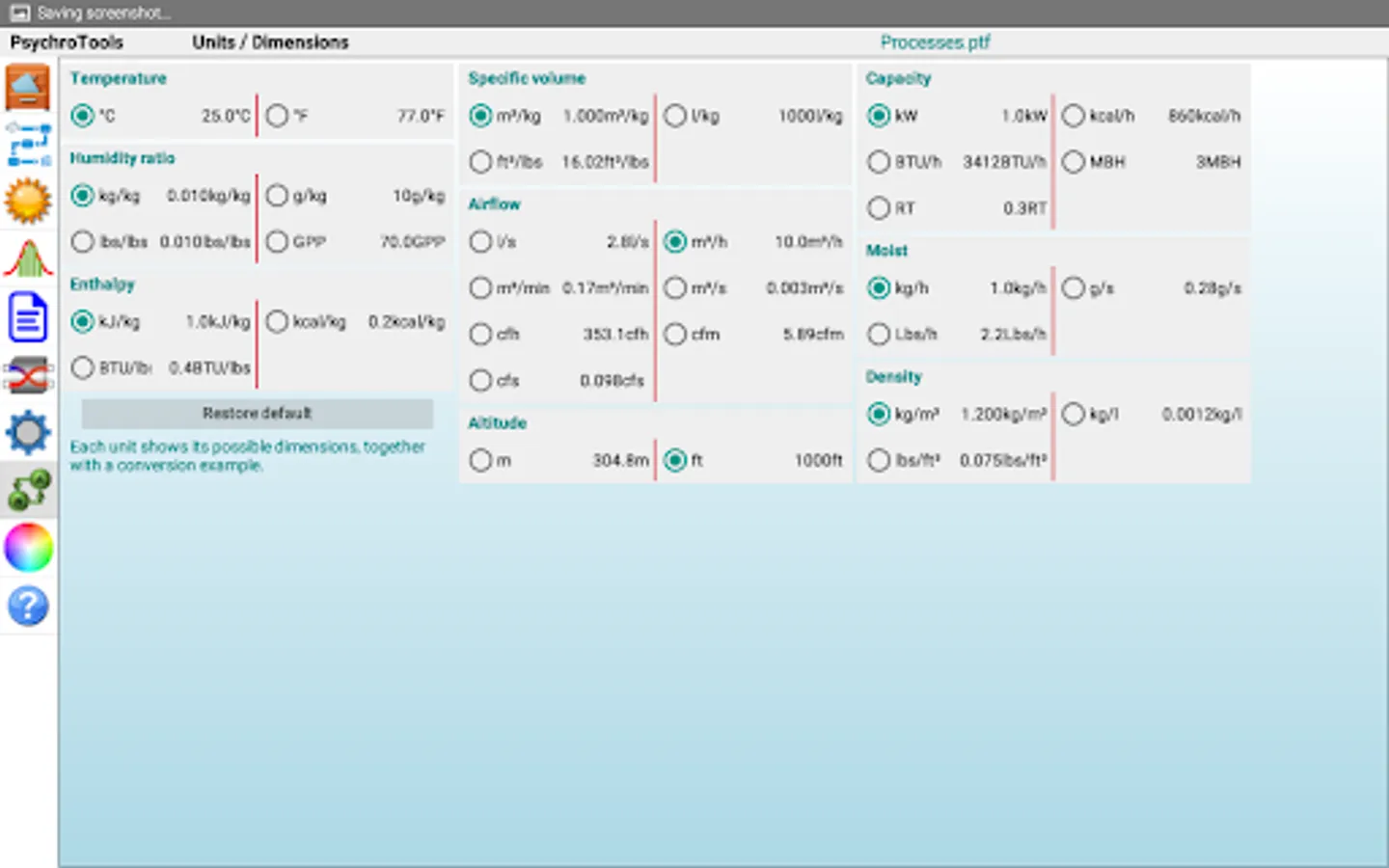Switch altitude unit to m

coord(480,461)
